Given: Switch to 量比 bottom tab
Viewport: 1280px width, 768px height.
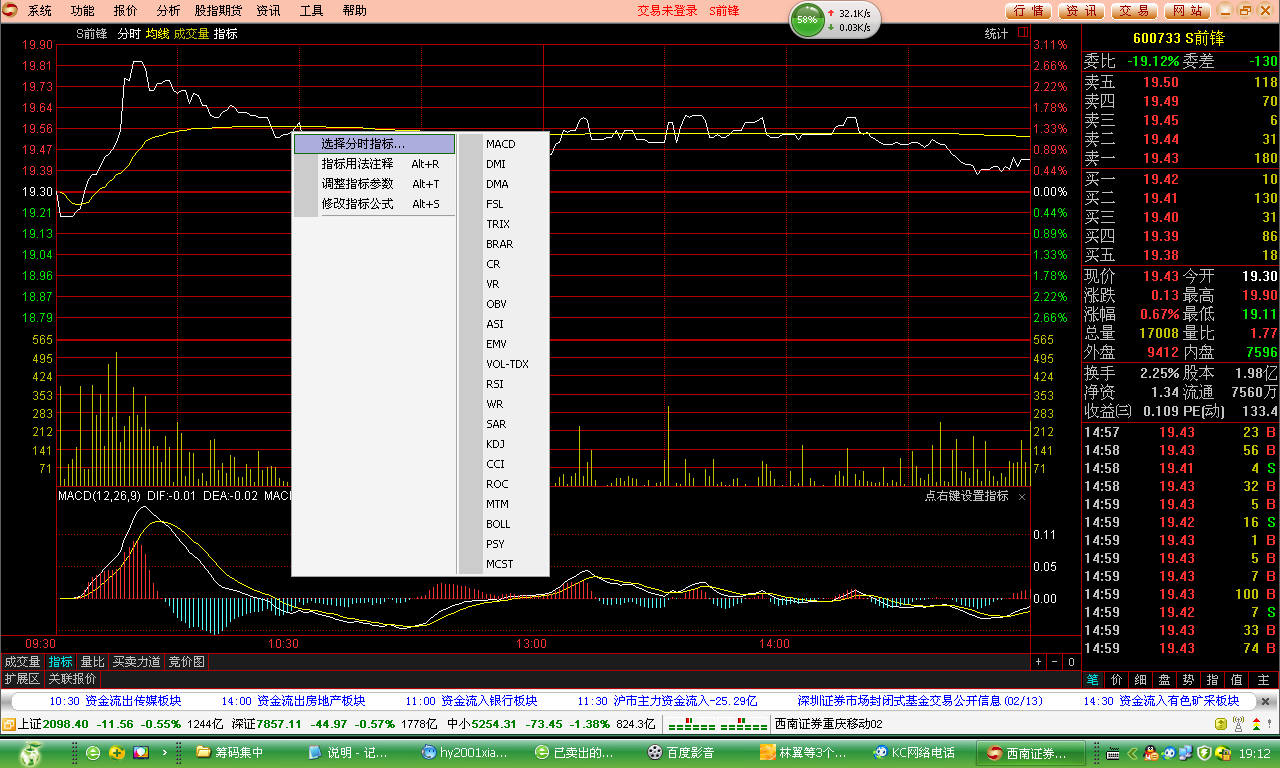Looking at the screenshot, I should (x=92, y=662).
